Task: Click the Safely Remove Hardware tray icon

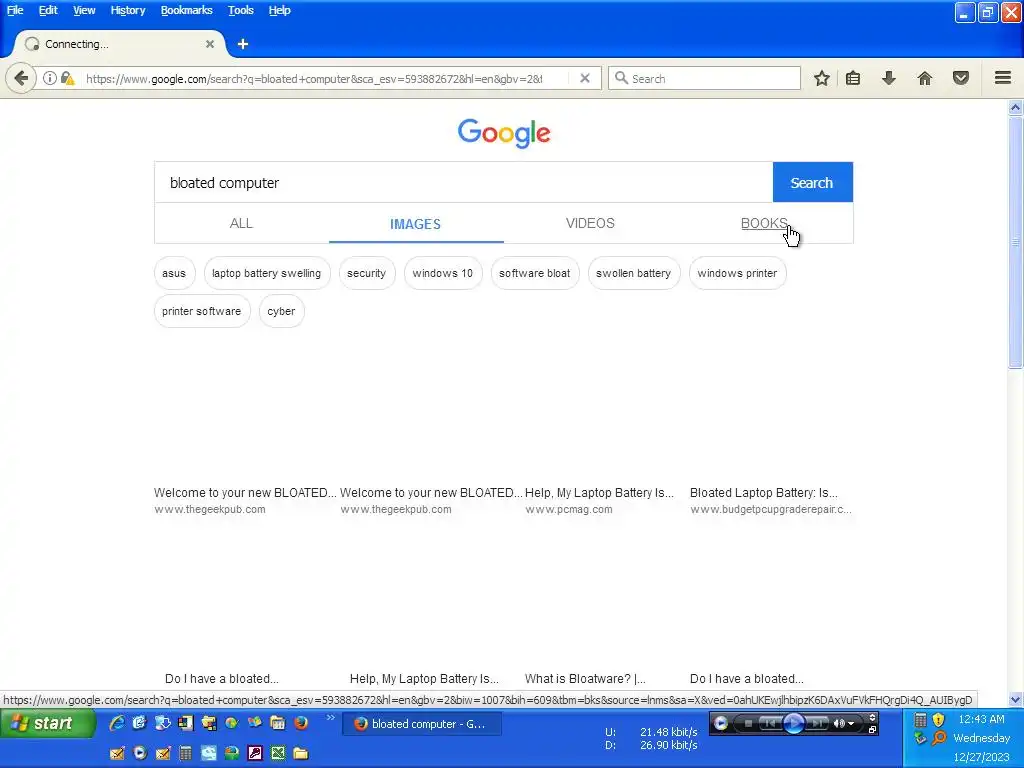Action: click(x=920, y=738)
